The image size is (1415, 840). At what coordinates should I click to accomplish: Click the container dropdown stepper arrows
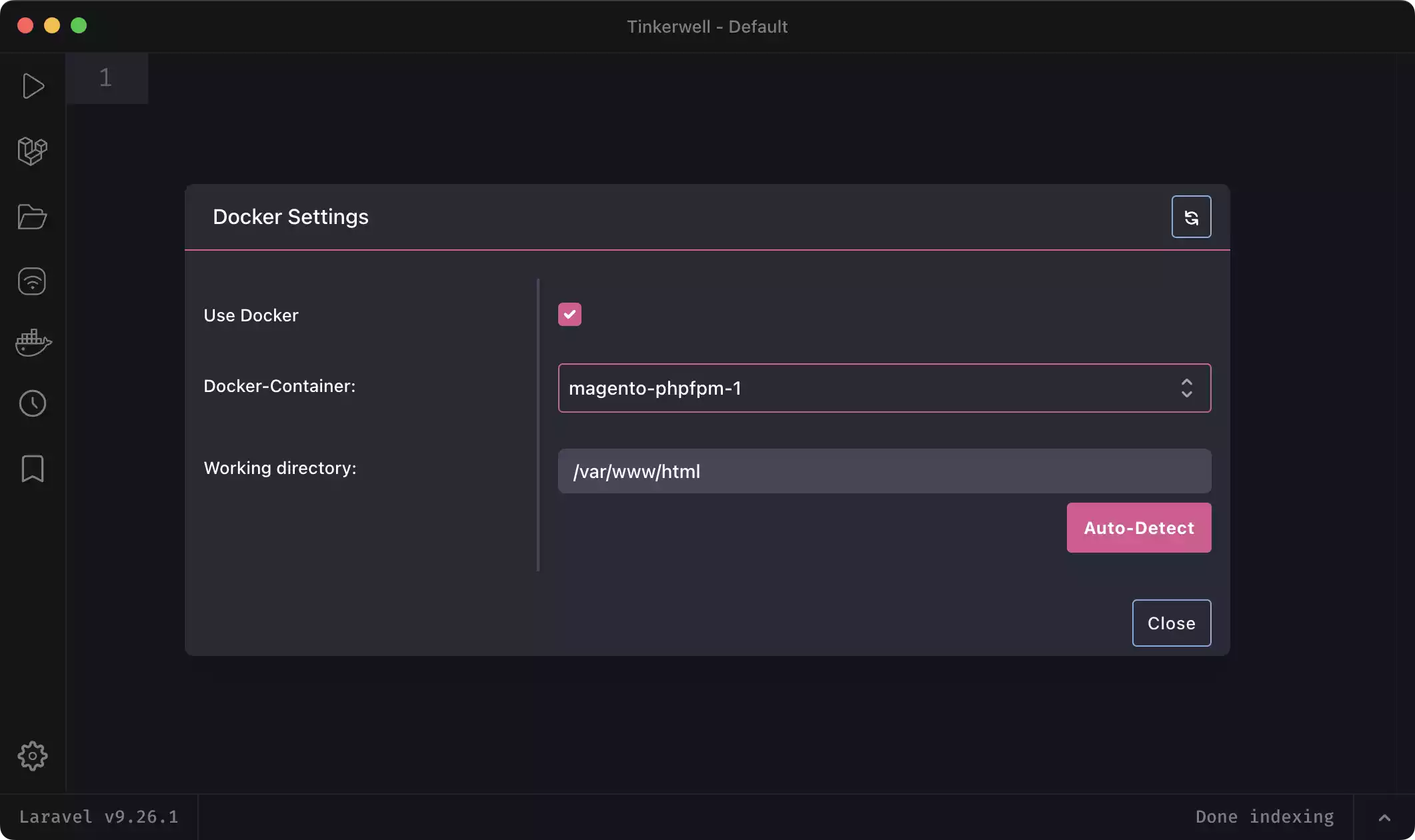click(1186, 388)
